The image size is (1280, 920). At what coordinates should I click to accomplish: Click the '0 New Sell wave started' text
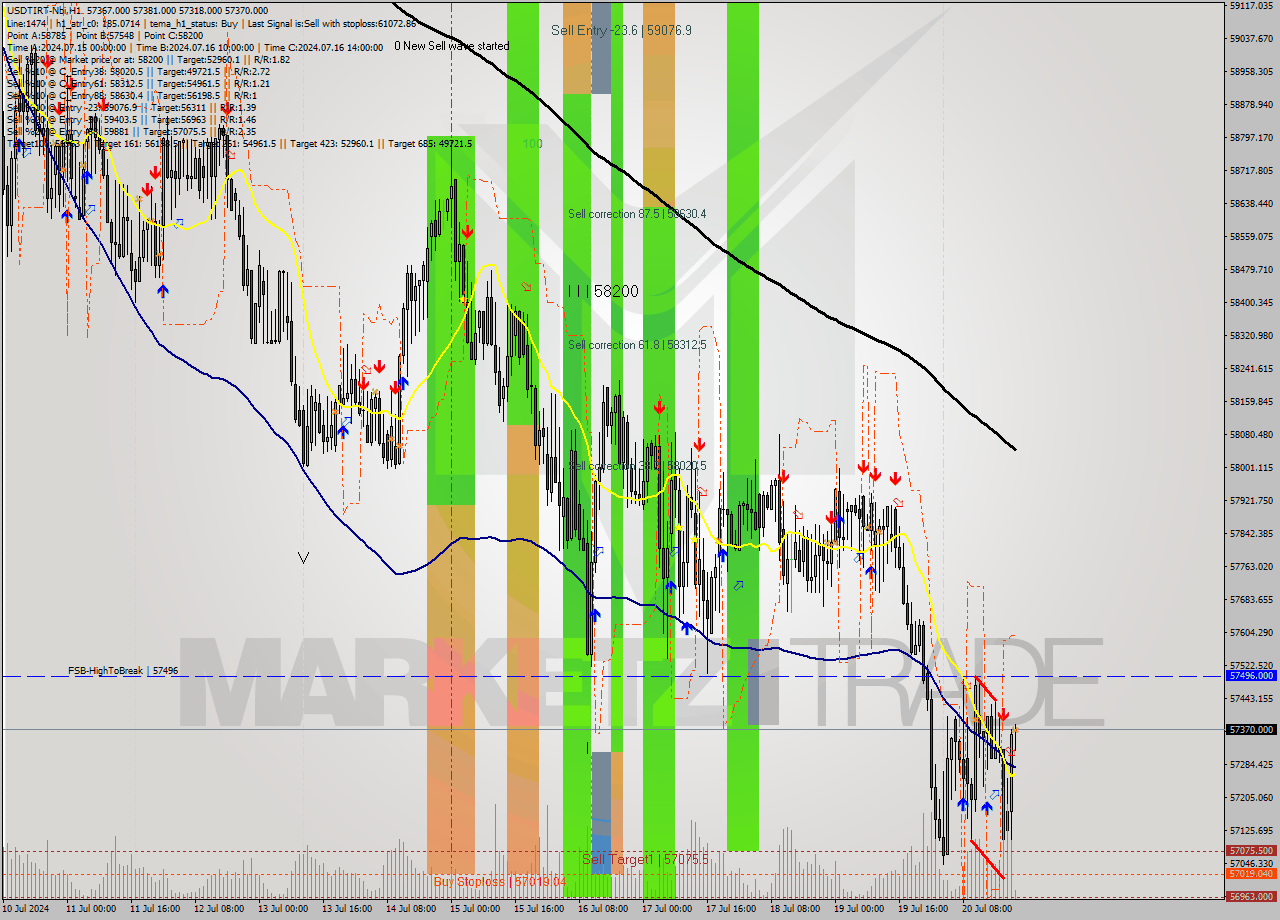tap(451, 46)
